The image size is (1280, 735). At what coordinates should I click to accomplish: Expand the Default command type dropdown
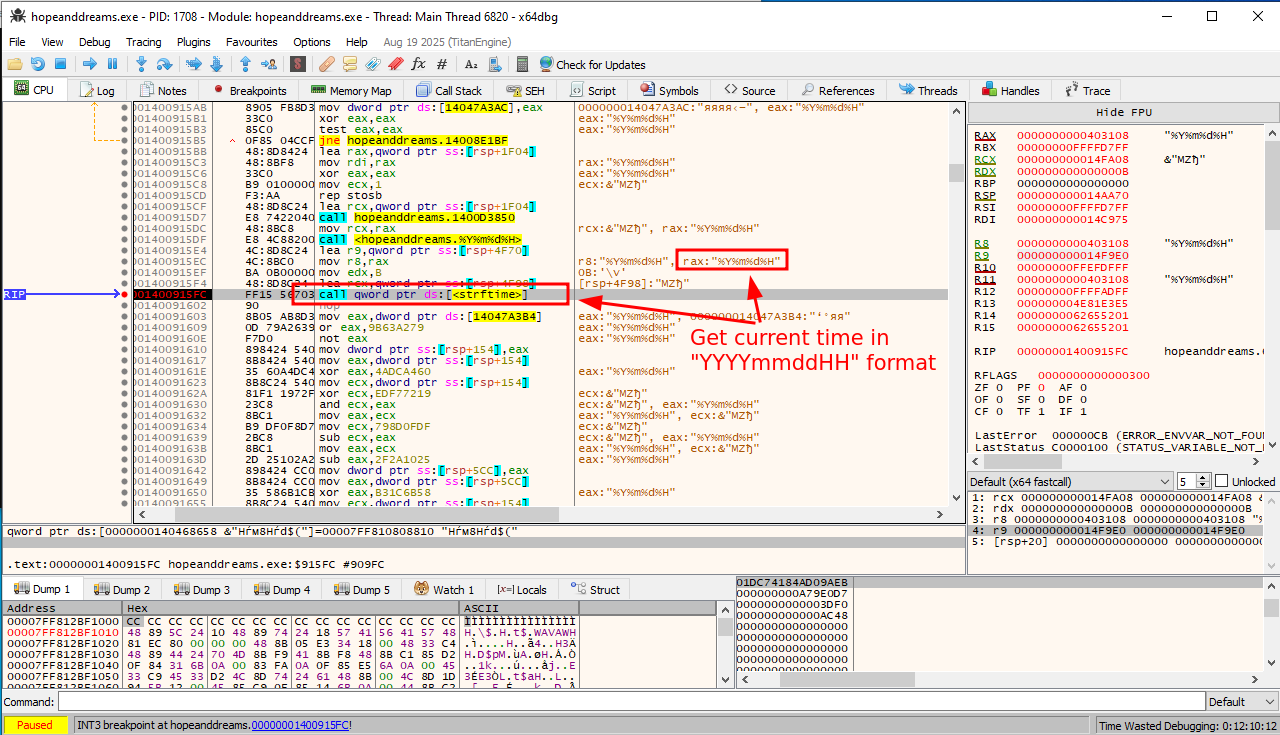(1241, 701)
